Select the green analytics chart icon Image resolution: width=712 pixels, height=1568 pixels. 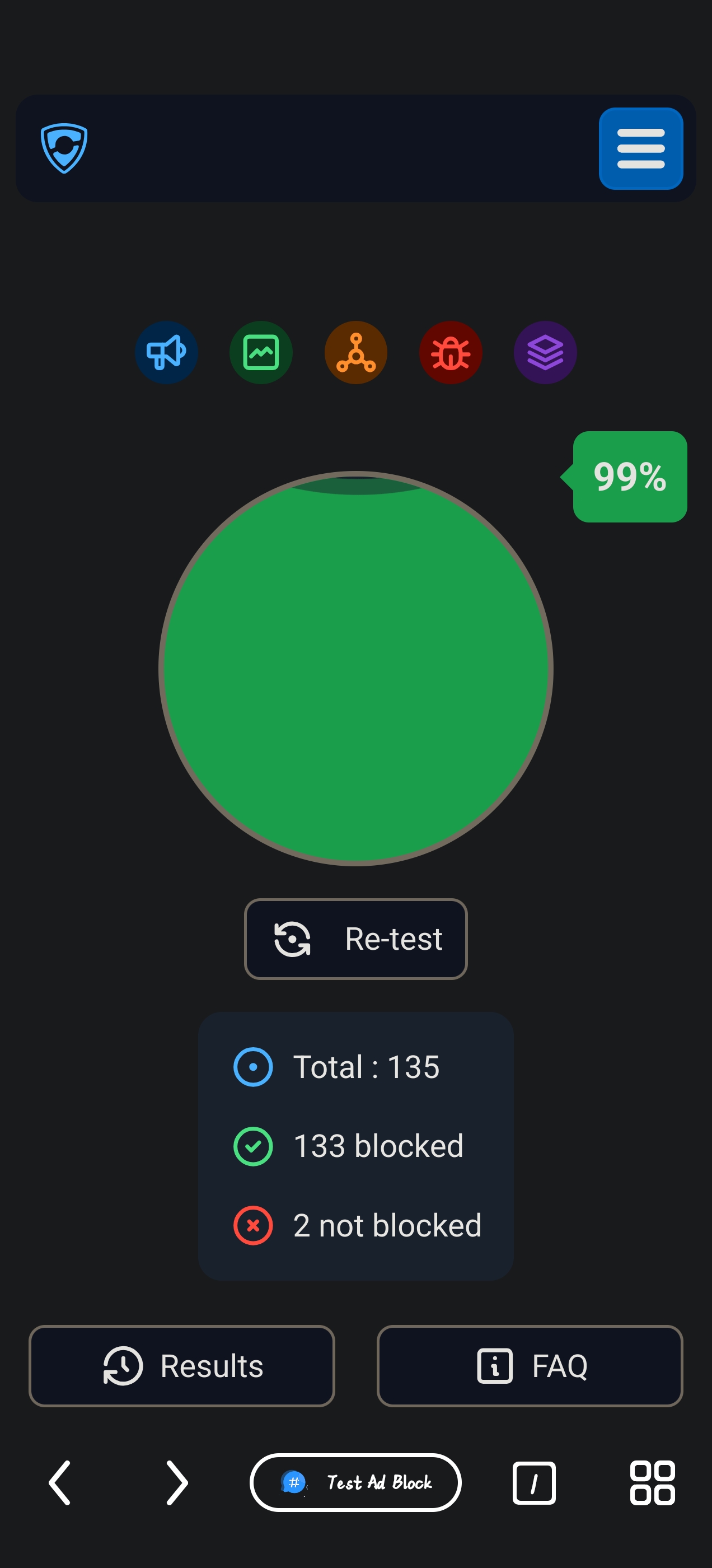(x=261, y=352)
